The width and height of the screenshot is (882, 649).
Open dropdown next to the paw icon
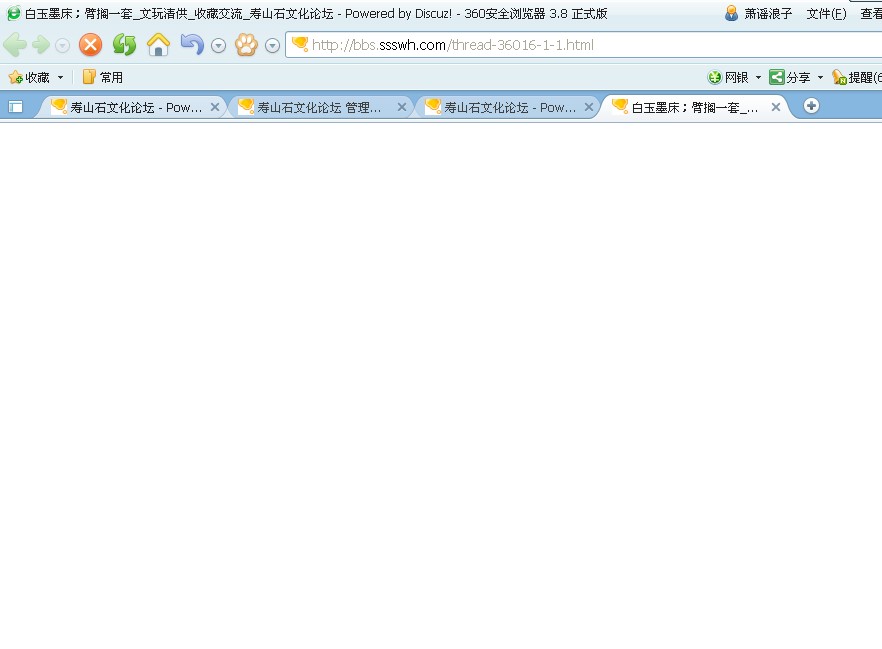[272, 46]
